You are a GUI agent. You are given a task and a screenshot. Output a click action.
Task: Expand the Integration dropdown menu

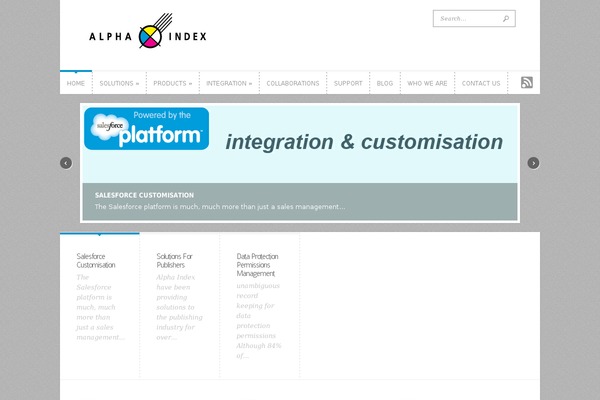pyautogui.click(x=229, y=83)
